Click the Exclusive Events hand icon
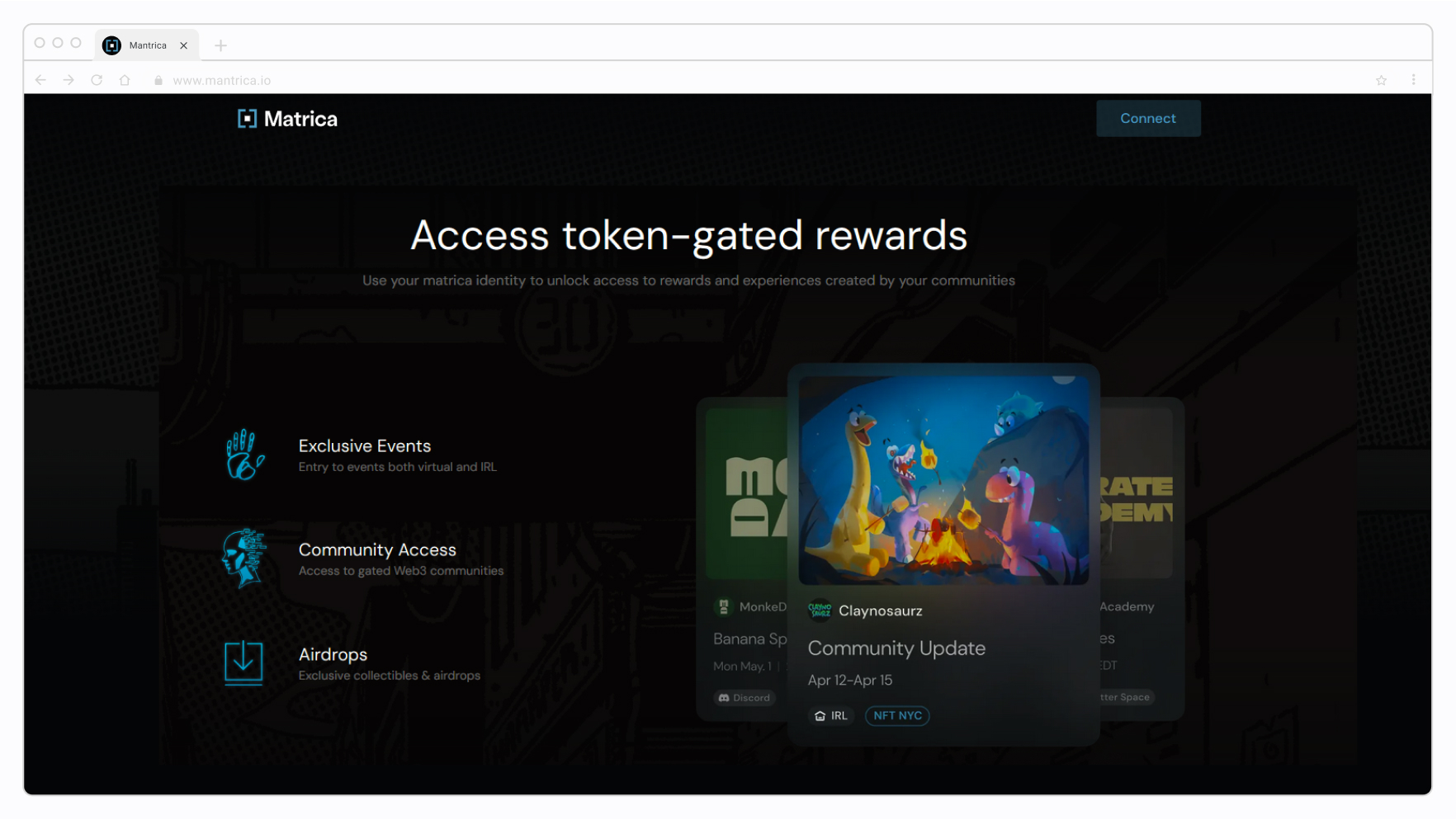Screen dimensions: 1456x820 coord(244,455)
